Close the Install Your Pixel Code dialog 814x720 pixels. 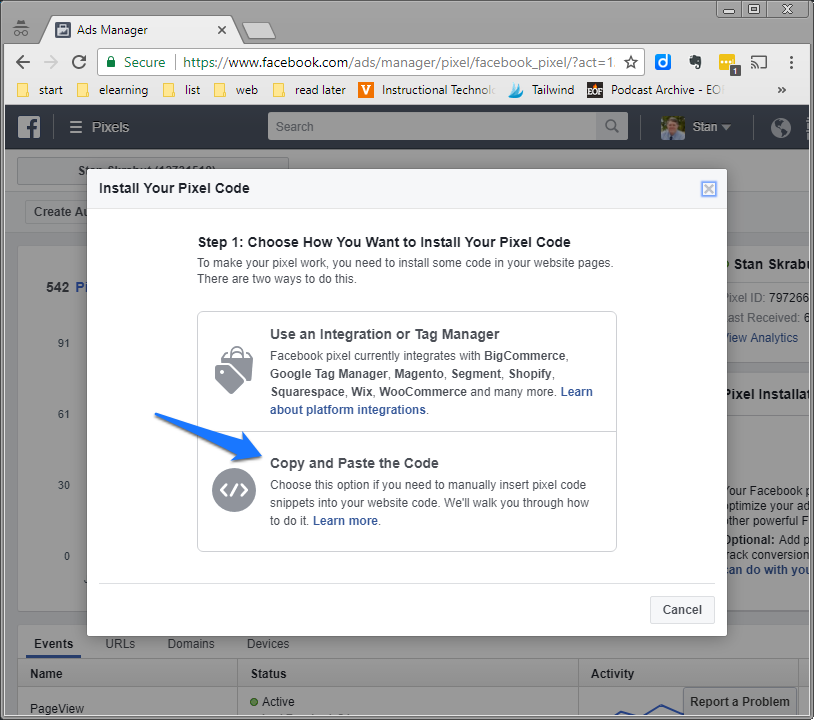[x=708, y=189]
